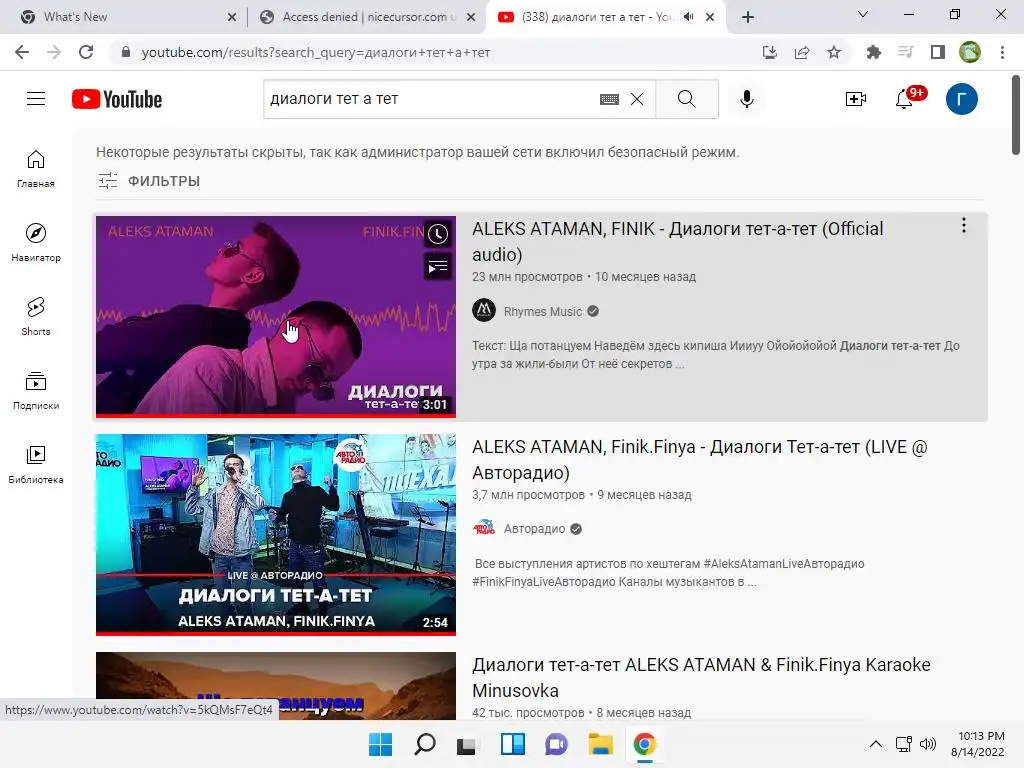Open Навигатор in sidebar
This screenshot has height=768, width=1024.
tap(36, 242)
